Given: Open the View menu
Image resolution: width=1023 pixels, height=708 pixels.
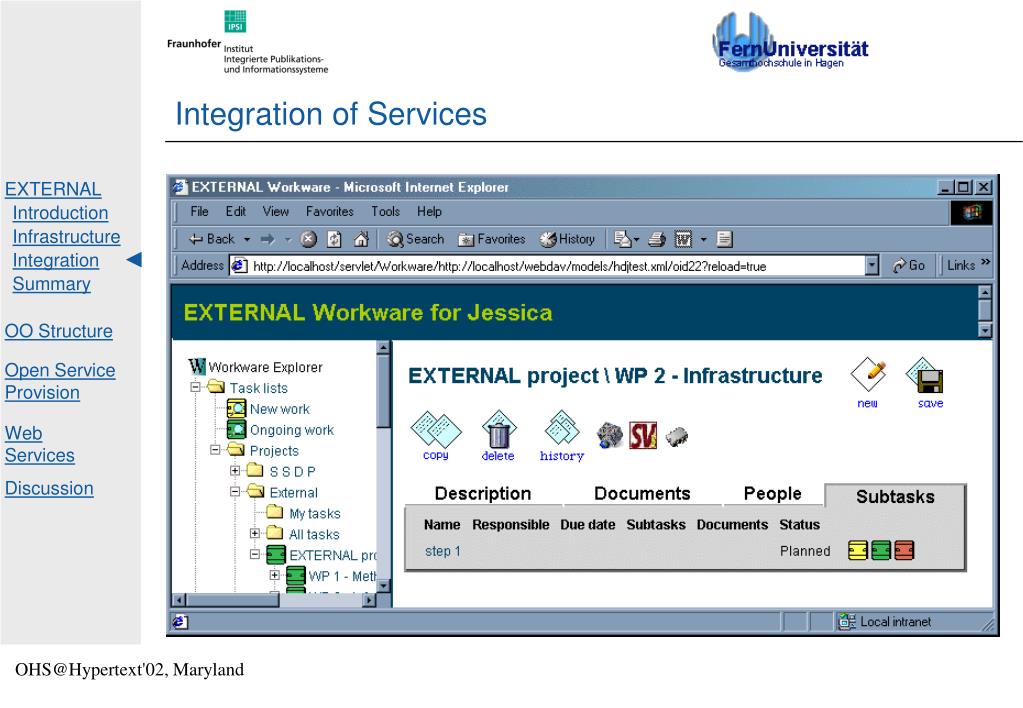Looking at the screenshot, I should point(275,211).
